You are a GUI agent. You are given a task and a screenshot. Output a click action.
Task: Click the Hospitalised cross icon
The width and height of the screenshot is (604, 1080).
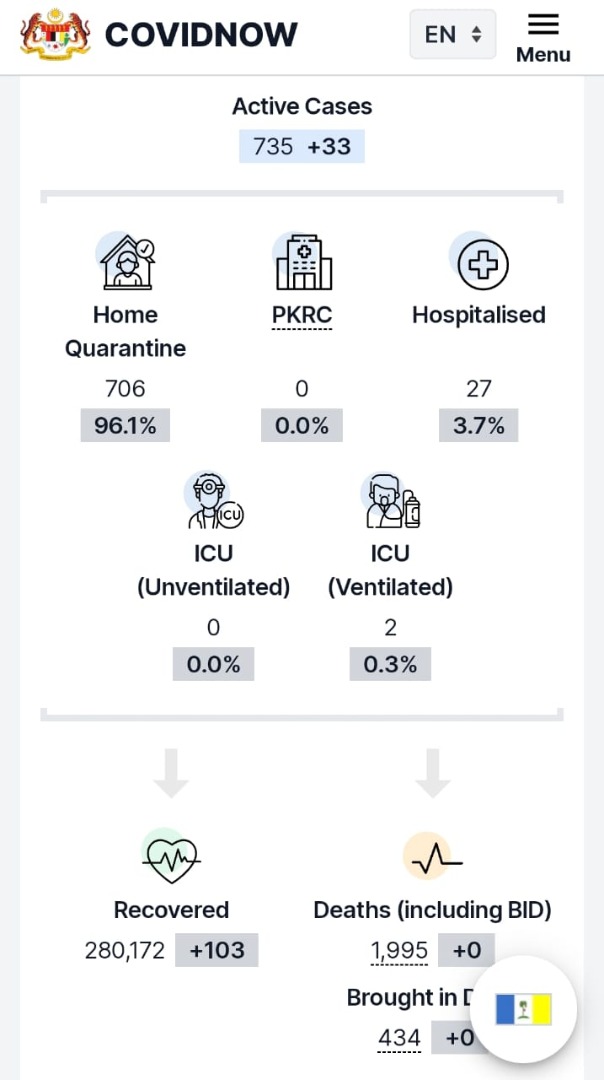pyautogui.click(x=480, y=262)
